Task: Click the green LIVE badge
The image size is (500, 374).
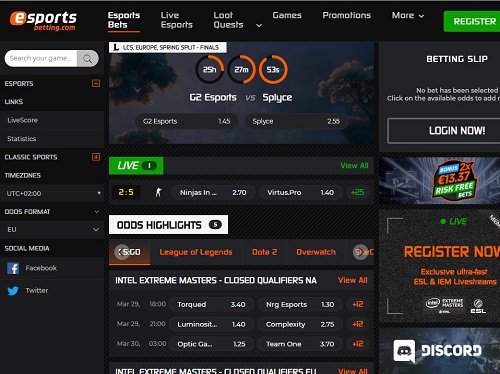Action: pos(136,166)
